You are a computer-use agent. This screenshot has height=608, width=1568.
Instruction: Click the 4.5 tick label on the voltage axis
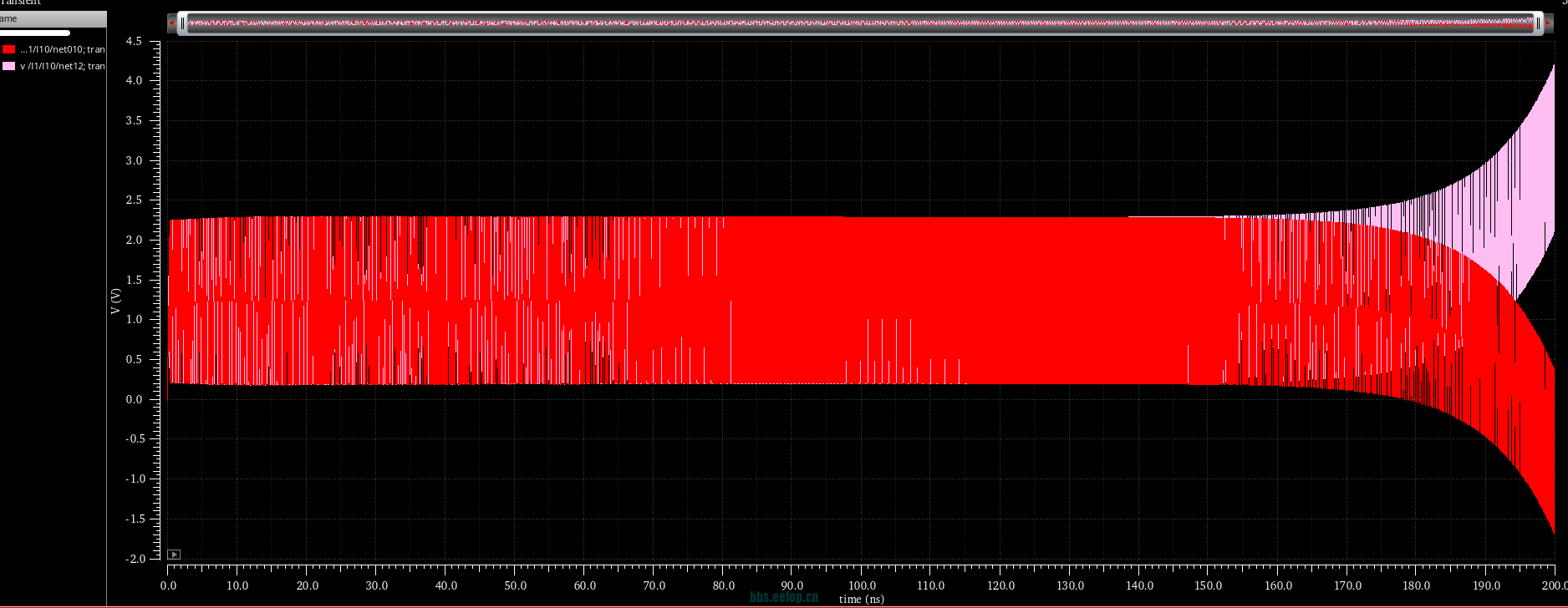click(x=134, y=41)
